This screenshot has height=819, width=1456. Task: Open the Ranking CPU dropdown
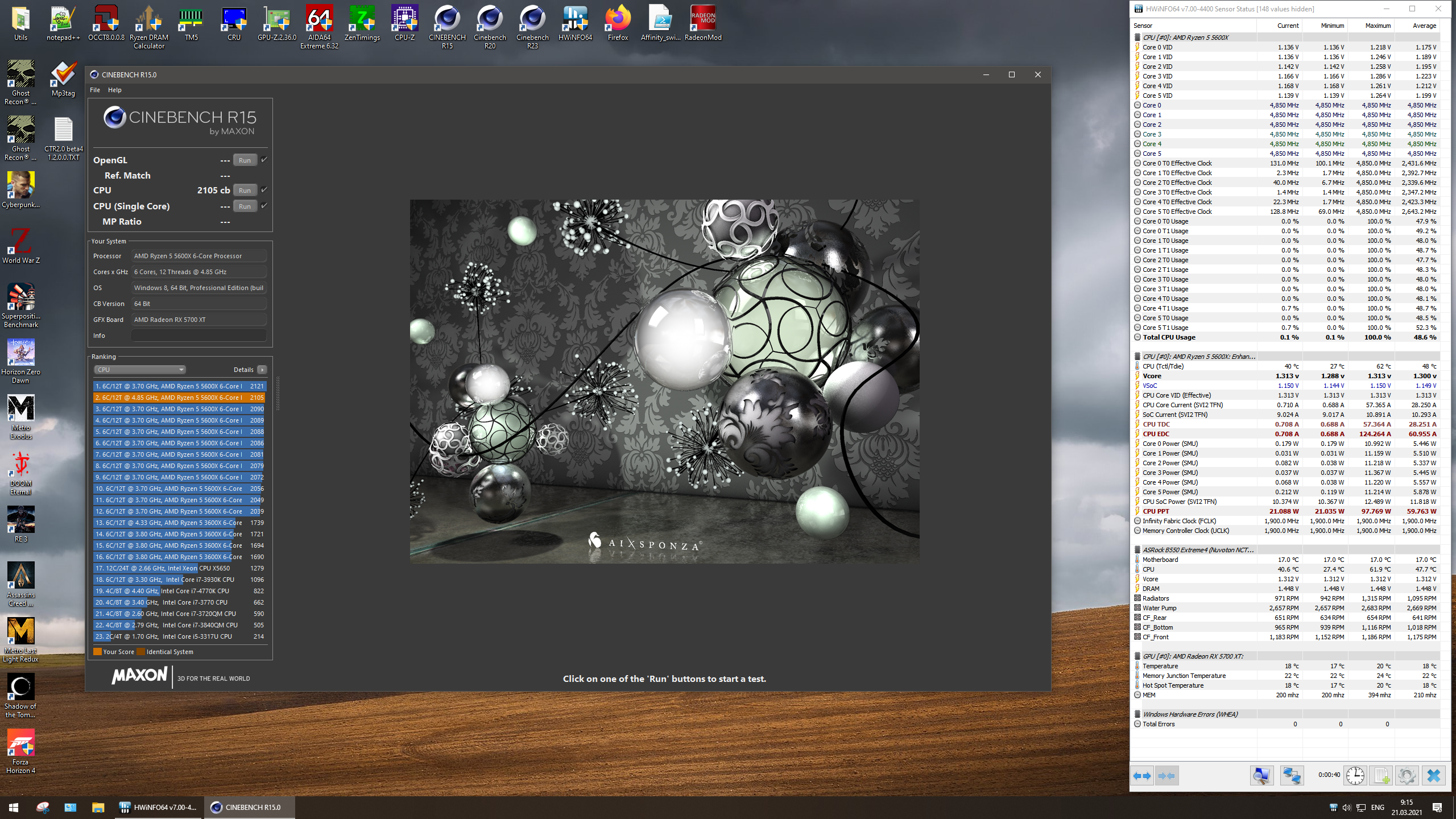click(140, 370)
